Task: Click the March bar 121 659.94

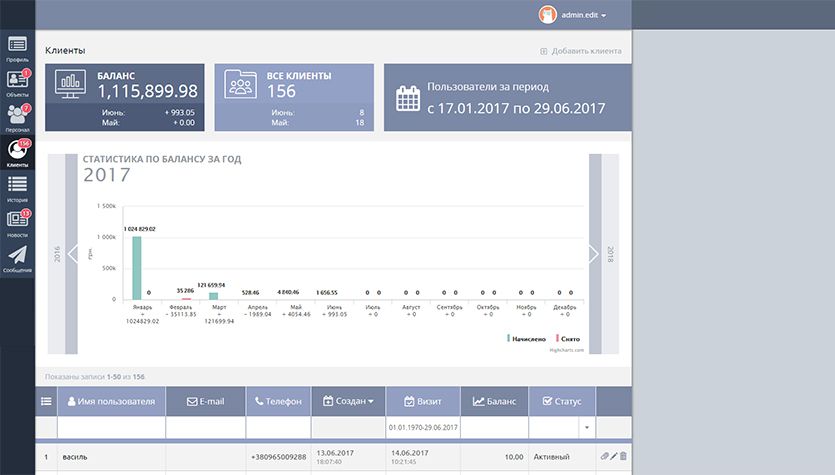Action: (214, 296)
